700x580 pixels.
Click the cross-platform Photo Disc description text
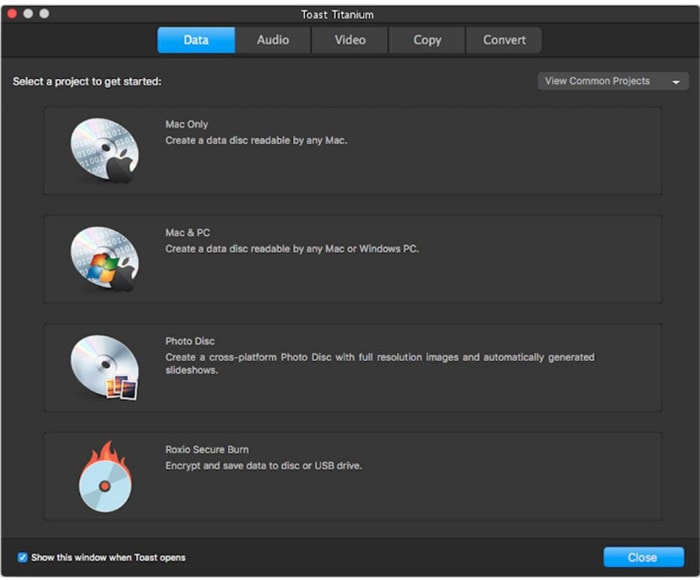tap(380, 363)
